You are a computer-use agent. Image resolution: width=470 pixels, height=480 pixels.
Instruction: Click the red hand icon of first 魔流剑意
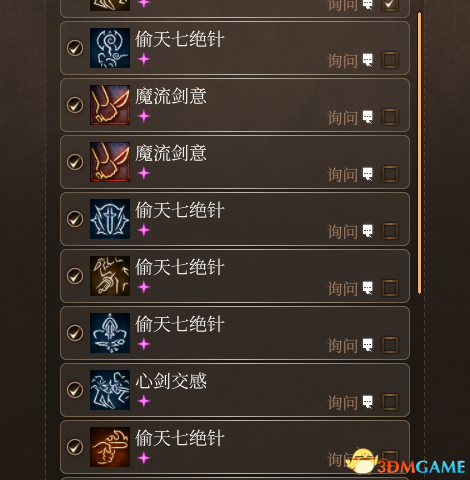[x=110, y=105]
